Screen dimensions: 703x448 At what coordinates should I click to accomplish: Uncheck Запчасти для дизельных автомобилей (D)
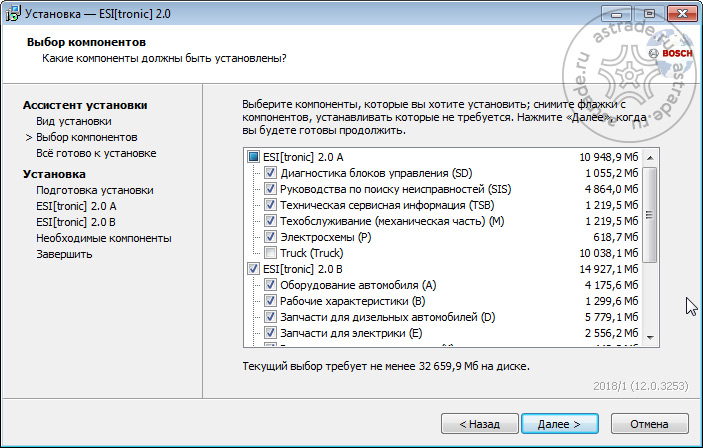(270, 317)
